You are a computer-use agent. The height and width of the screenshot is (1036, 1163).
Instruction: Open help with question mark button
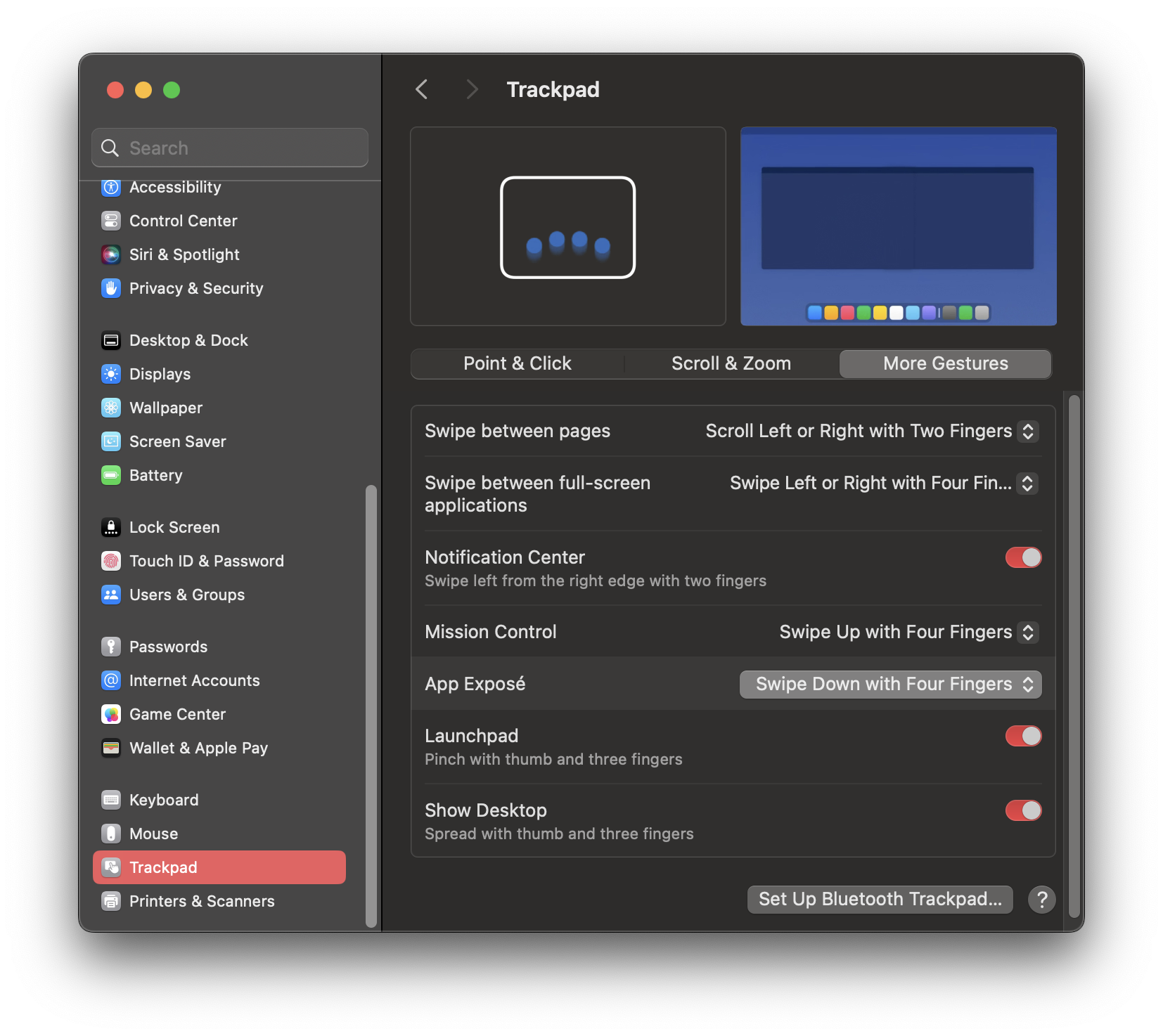[x=1042, y=899]
